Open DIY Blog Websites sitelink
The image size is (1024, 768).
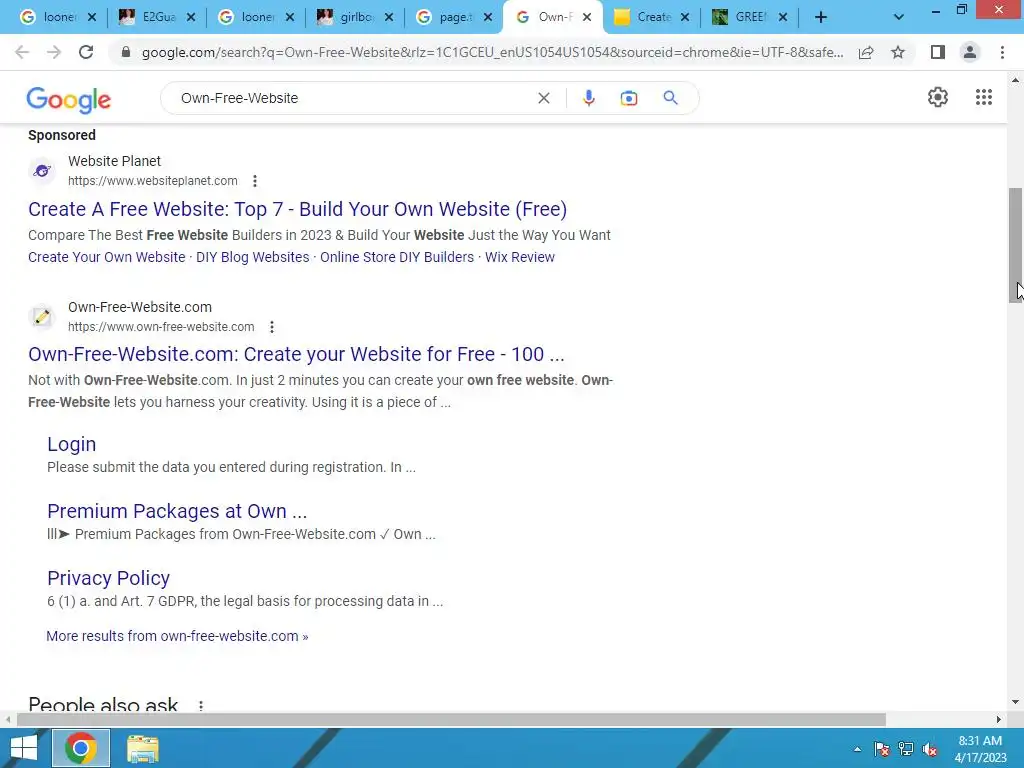pos(253,257)
